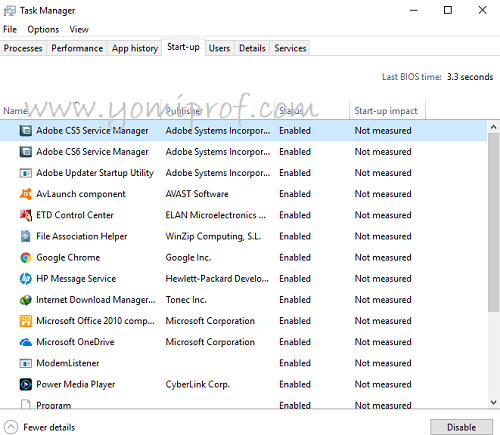Click the scrollbar up arrow
Screen dimensions: 500x435
coord(494,127)
